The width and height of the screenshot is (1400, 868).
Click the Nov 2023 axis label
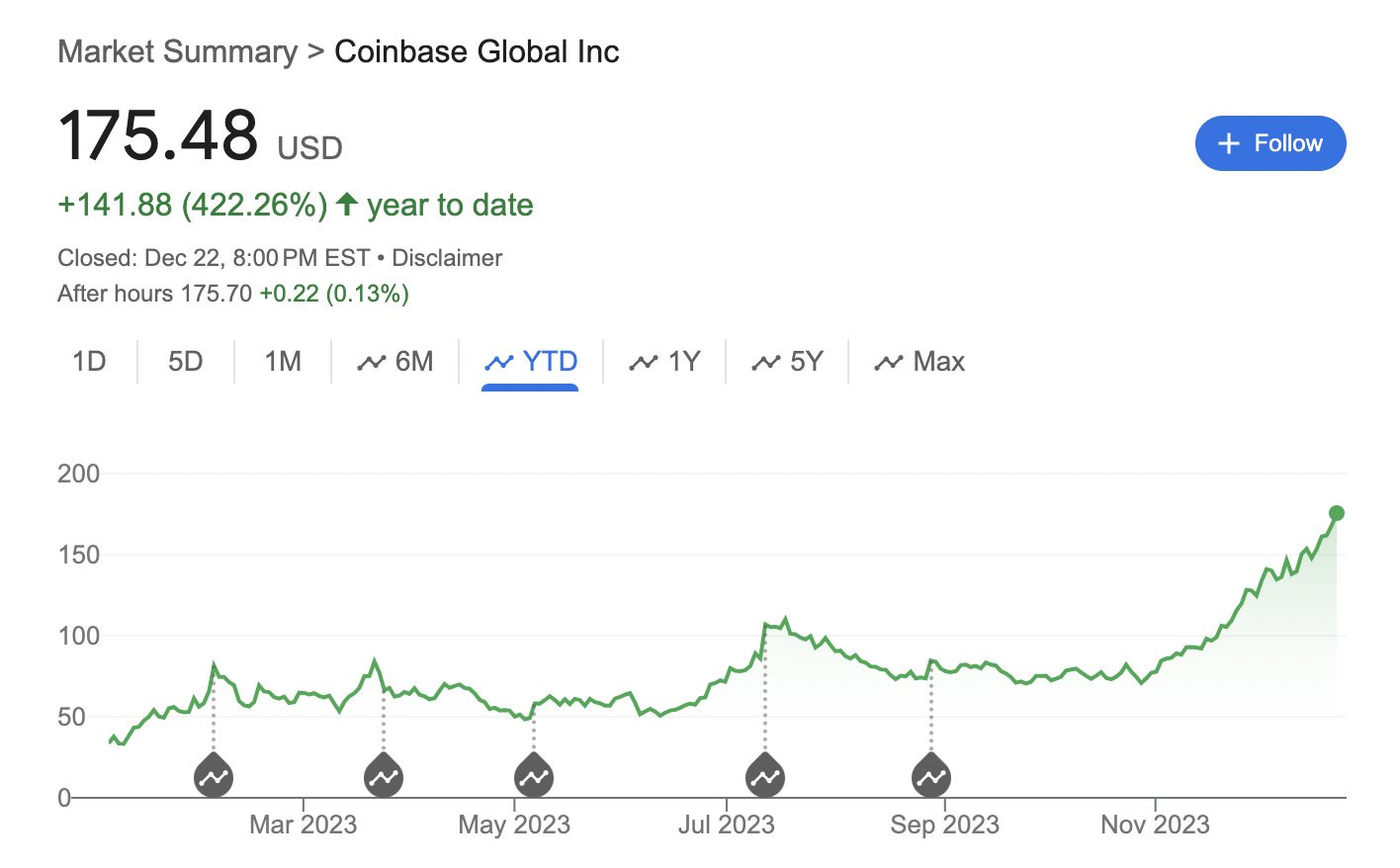point(1155,825)
